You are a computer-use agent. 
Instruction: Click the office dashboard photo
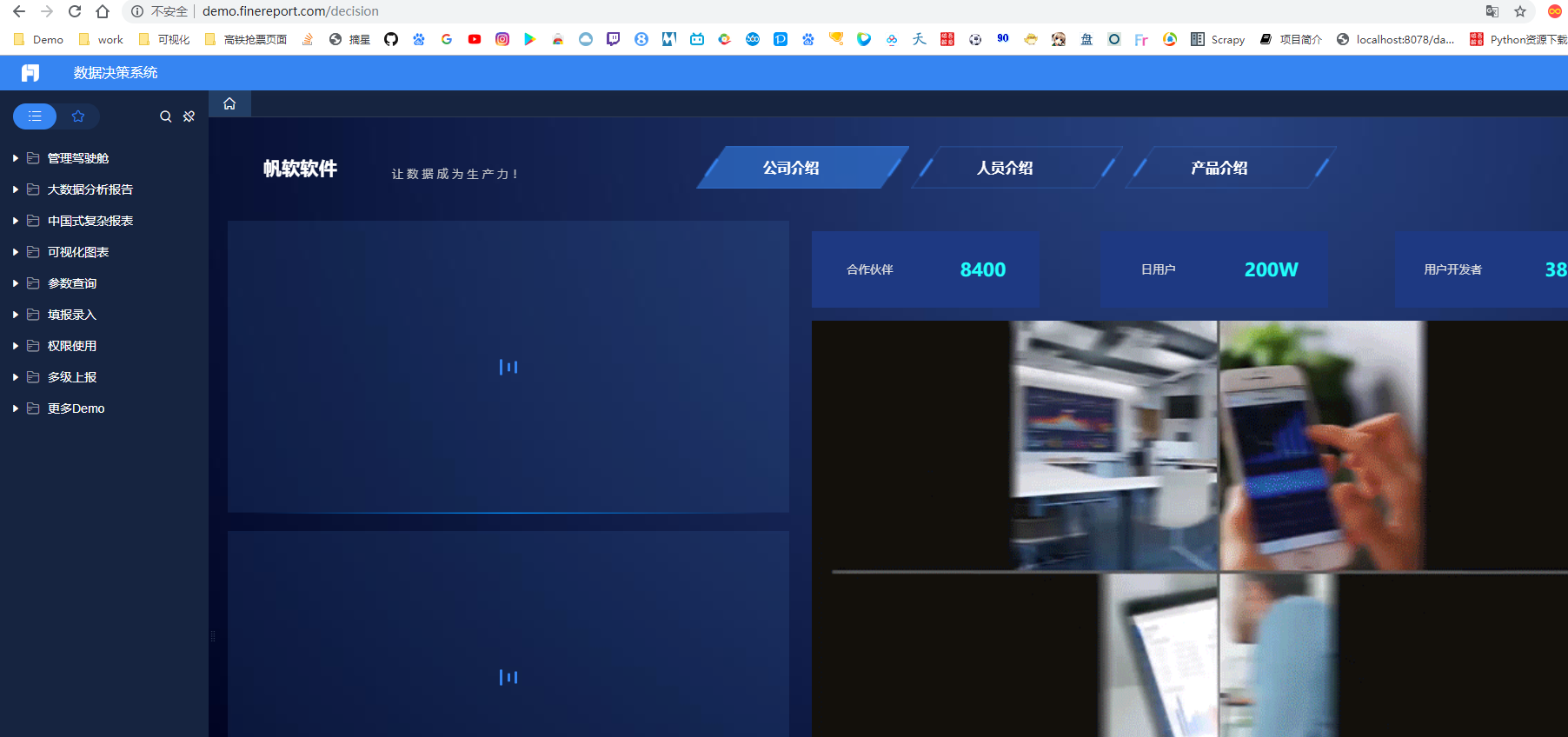tap(1113, 446)
